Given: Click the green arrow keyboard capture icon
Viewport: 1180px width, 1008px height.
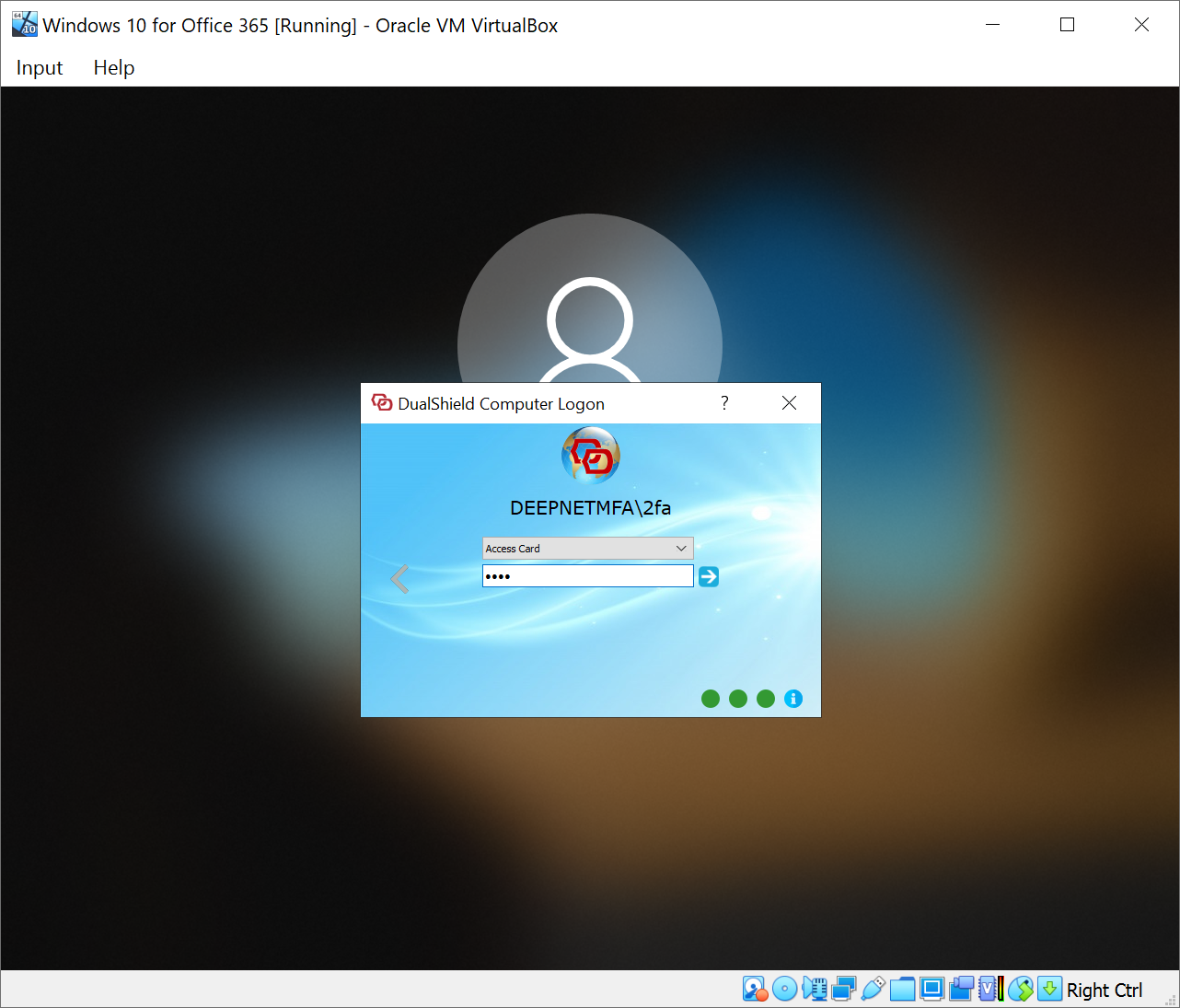Looking at the screenshot, I should [x=1049, y=990].
